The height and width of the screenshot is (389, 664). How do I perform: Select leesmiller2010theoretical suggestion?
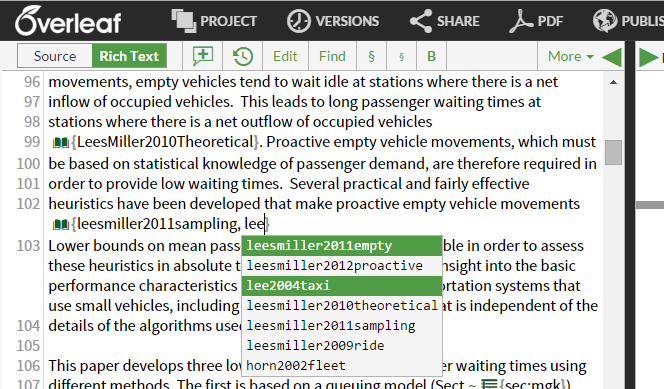(342, 306)
